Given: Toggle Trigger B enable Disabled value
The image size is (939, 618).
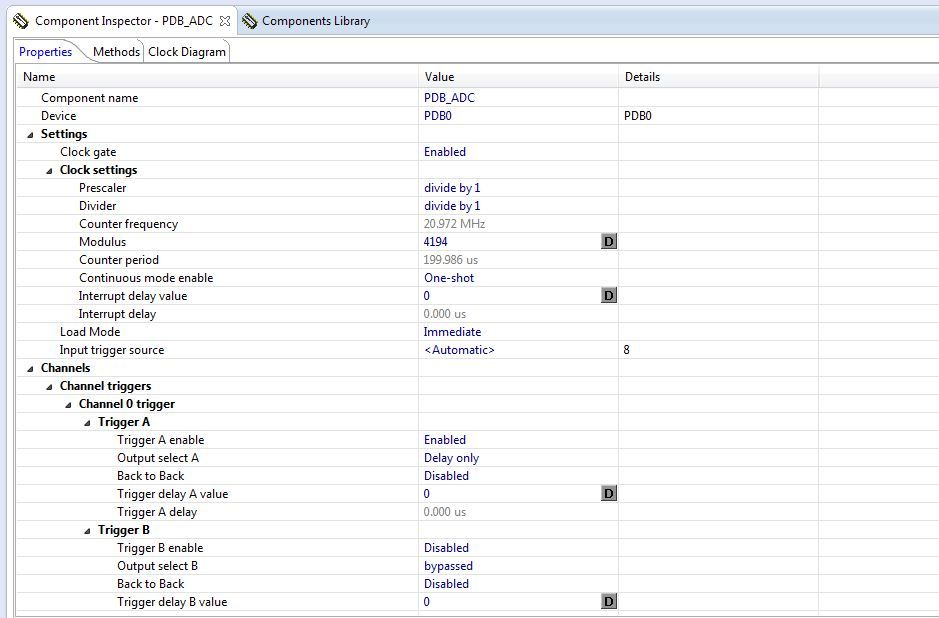Looking at the screenshot, I should 446,548.
